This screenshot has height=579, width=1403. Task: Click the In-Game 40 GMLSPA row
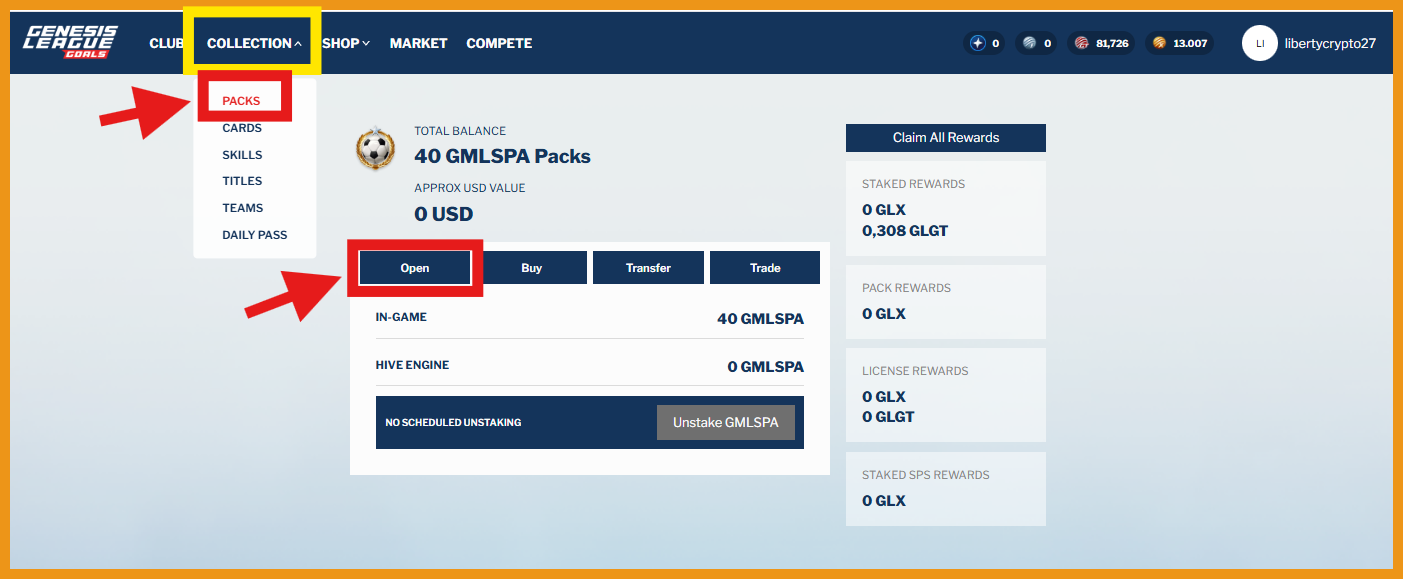coord(590,318)
